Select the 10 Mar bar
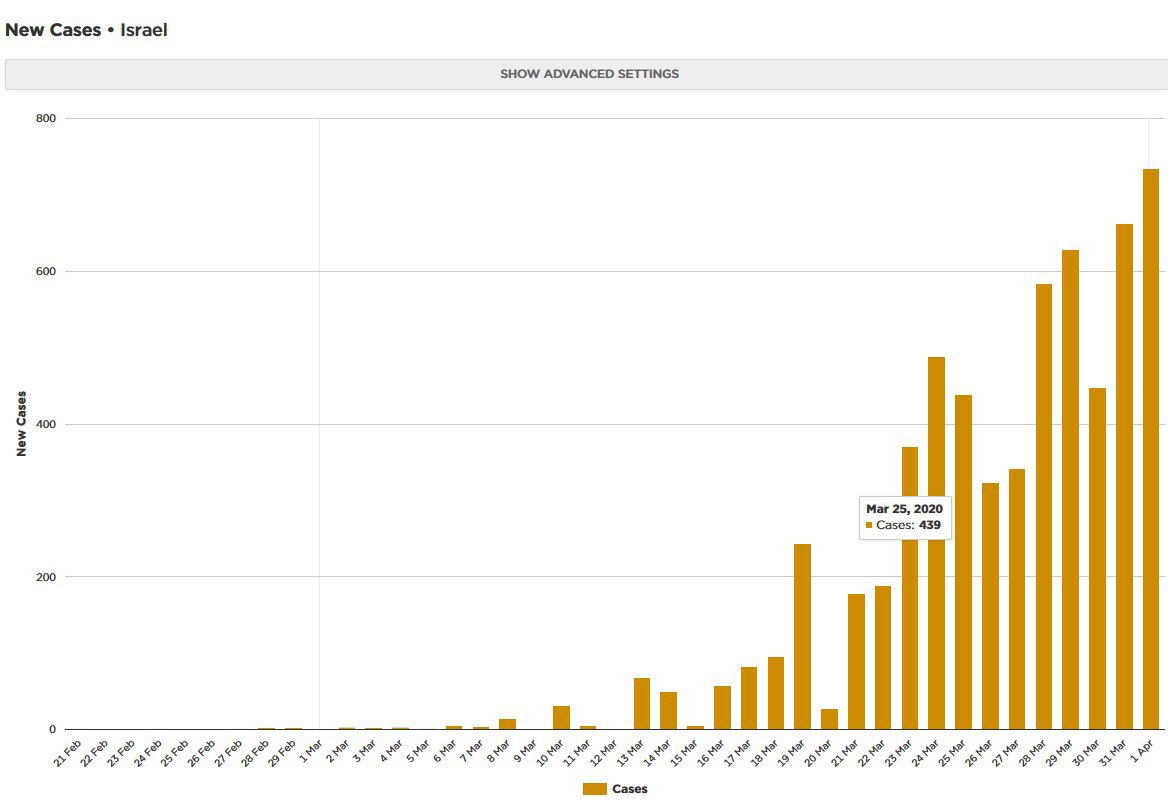The image size is (1168, 805). [x=561, y=718]
